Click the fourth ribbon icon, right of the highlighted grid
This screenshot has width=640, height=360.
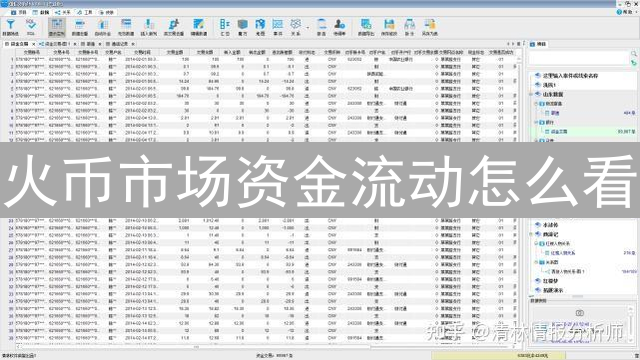[80, 27]
